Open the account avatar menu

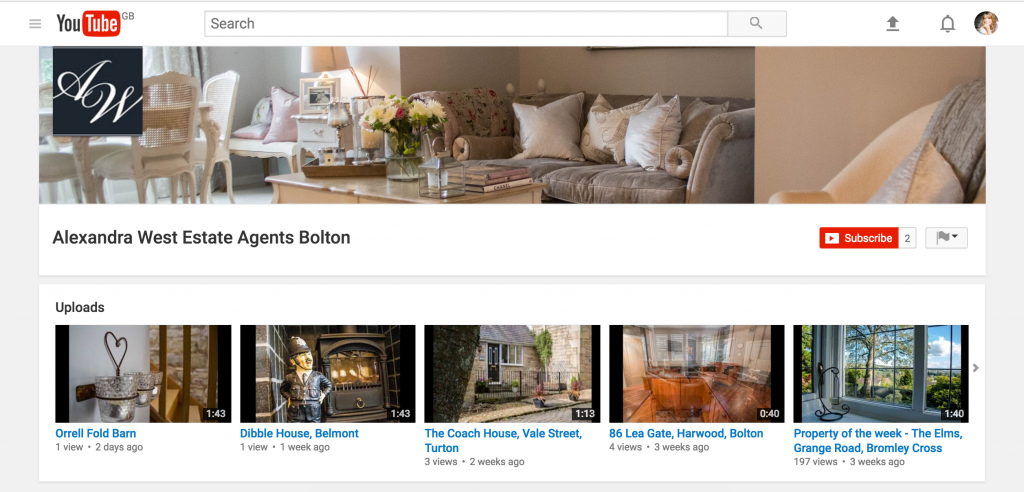986,24
